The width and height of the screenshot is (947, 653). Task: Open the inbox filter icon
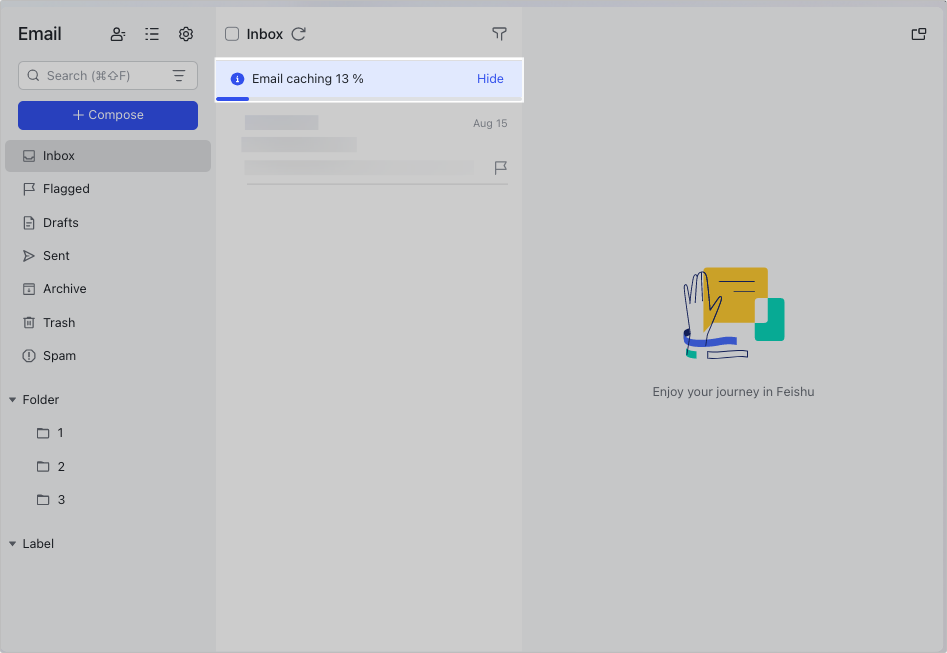click(x=499, y=33)
